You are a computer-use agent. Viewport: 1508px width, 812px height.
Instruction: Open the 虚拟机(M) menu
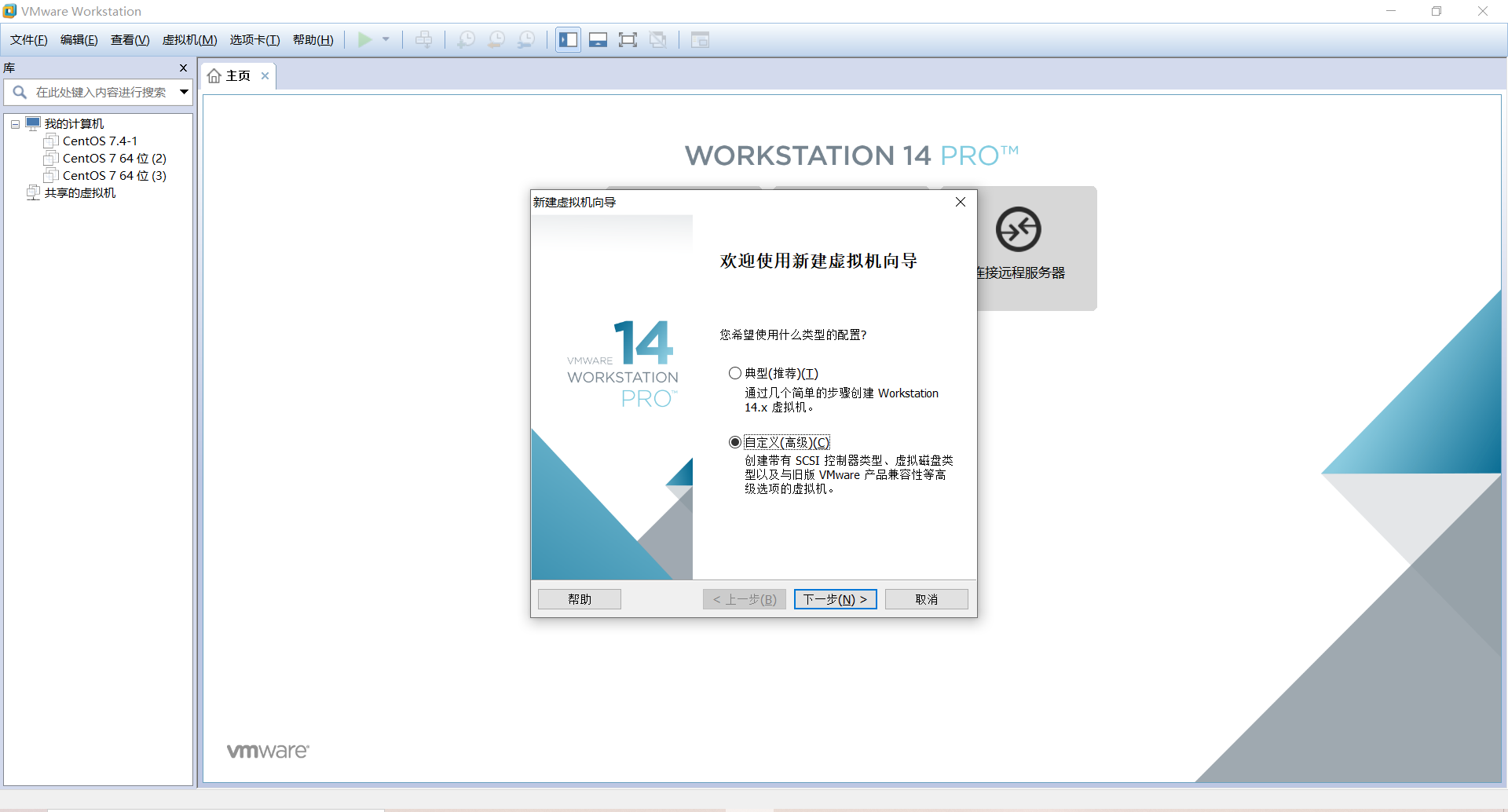pyautogui.click(x=190, y=40)
